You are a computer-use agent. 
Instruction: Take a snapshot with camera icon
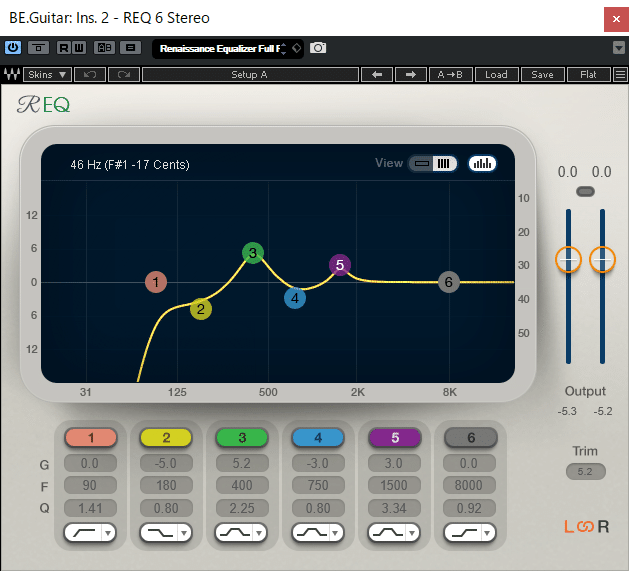coord(318,48)
